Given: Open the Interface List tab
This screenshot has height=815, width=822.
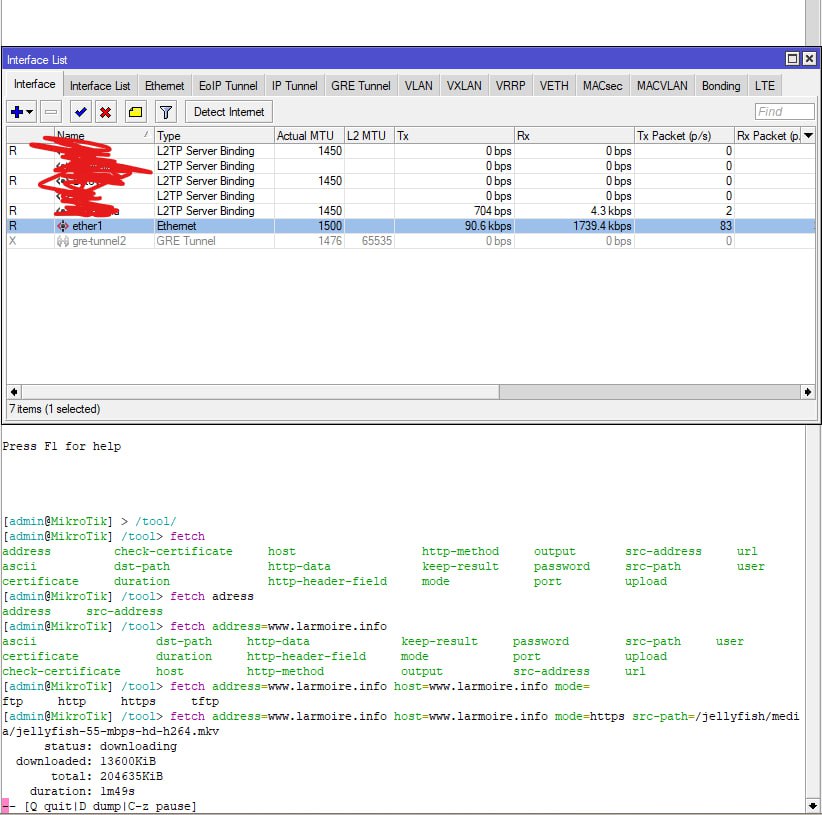Looking at the screenshot, I should pyautogui.click(x=100, y=86).
